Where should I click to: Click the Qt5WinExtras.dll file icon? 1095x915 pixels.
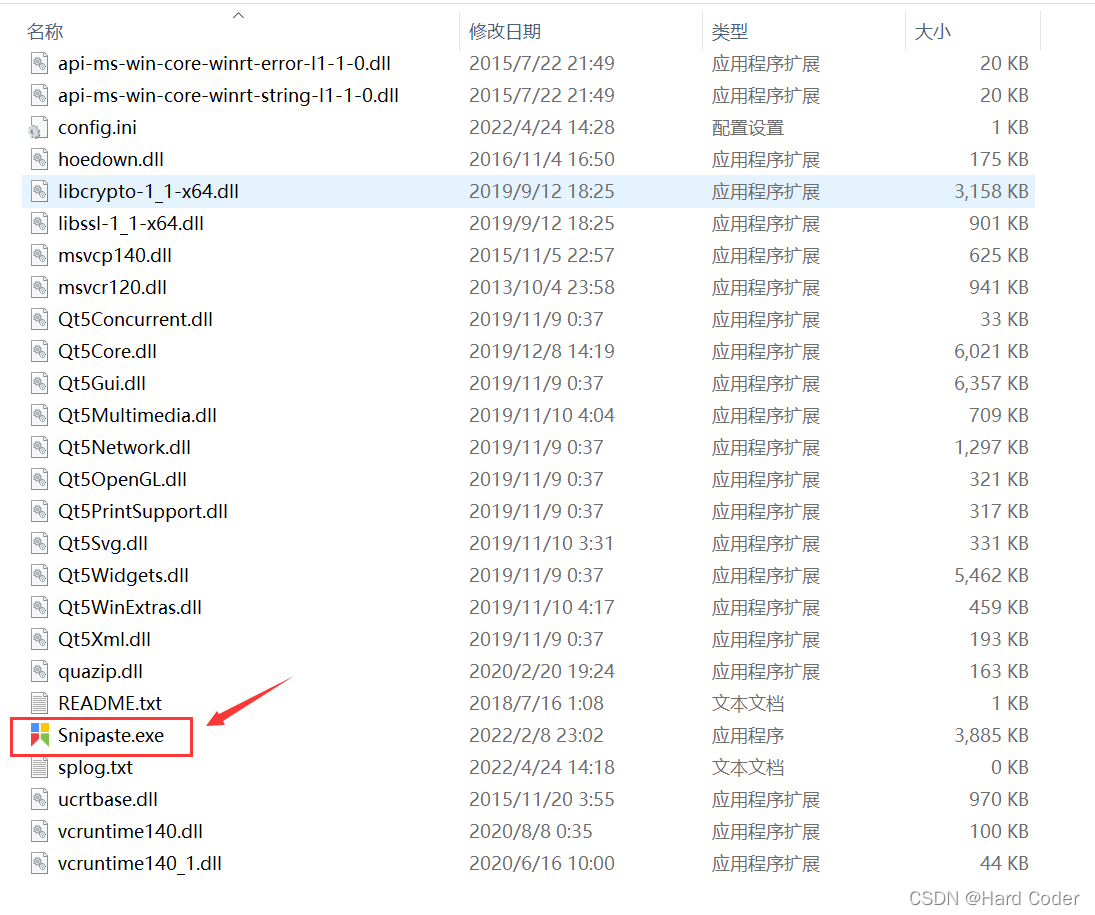(40, 608)
